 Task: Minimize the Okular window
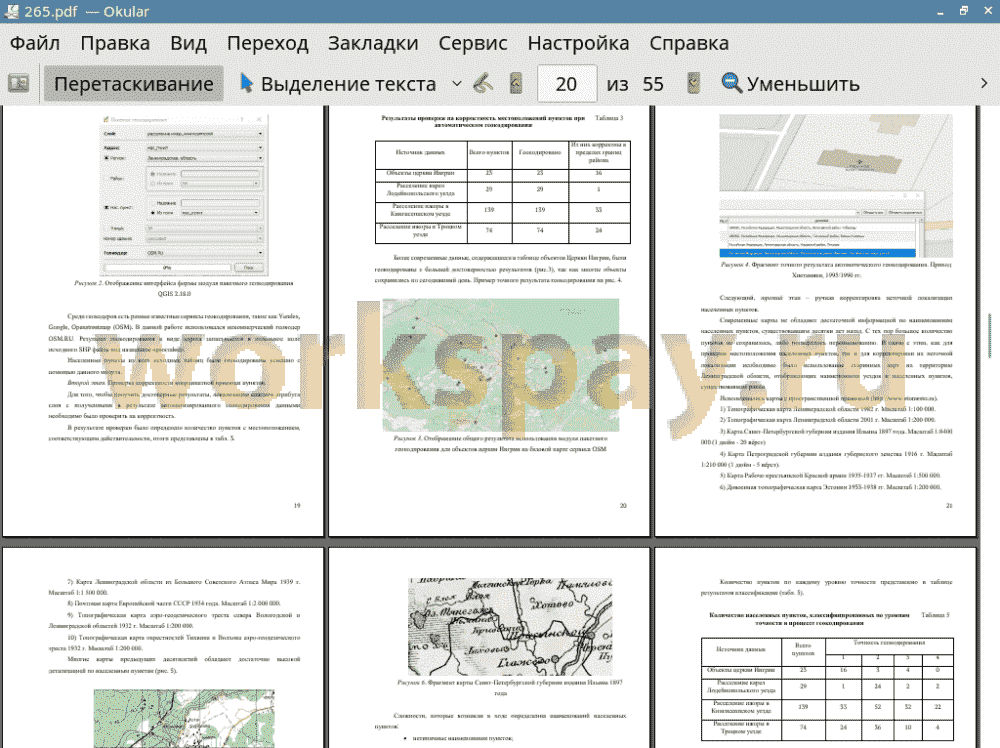pyautogui.click(x=940, y=11)
